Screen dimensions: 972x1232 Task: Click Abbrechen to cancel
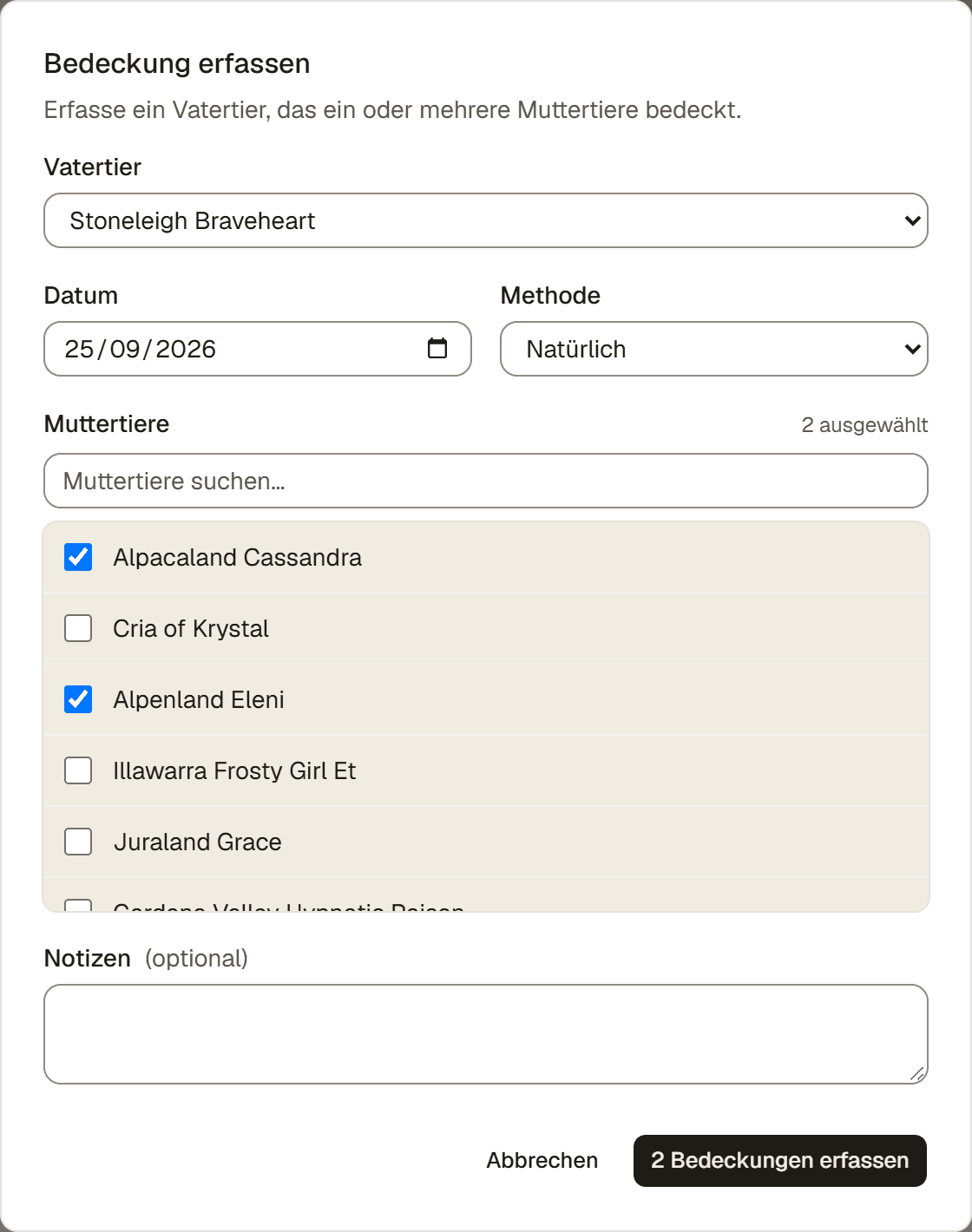pos(542,1161)
